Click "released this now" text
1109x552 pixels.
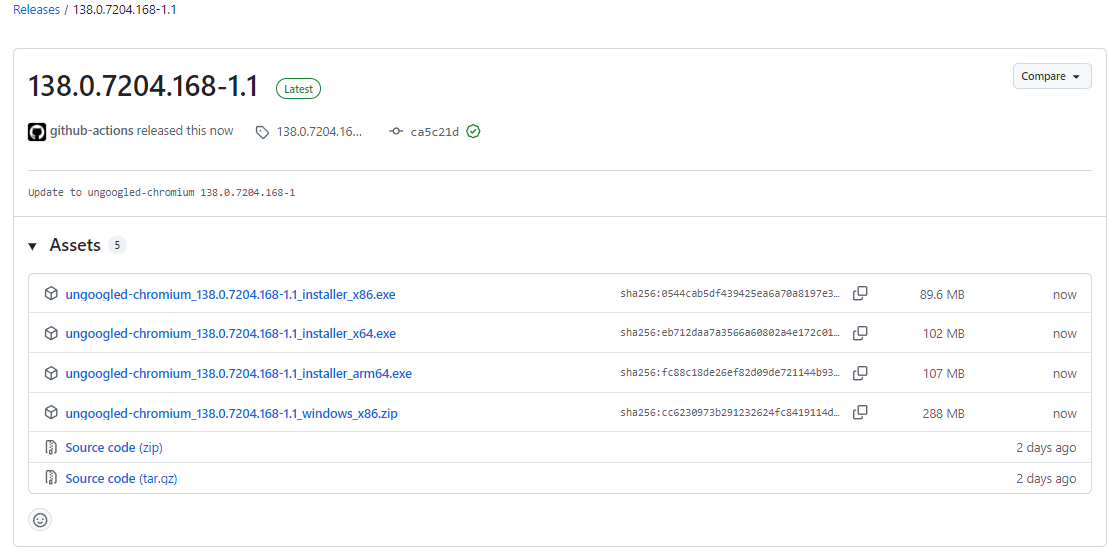click(185, 131)
